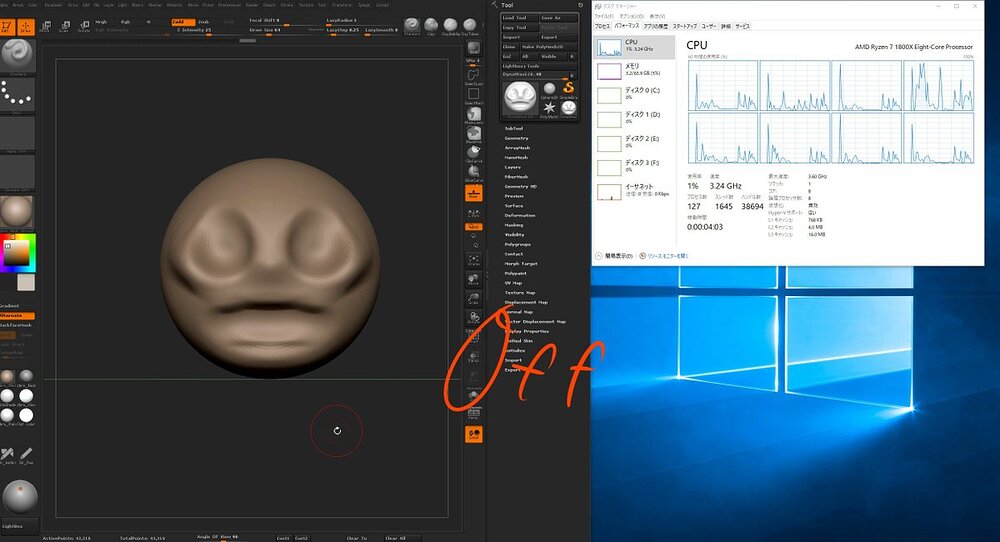Pick the ClayBuildup brush in top shelf

coord(450,26)
